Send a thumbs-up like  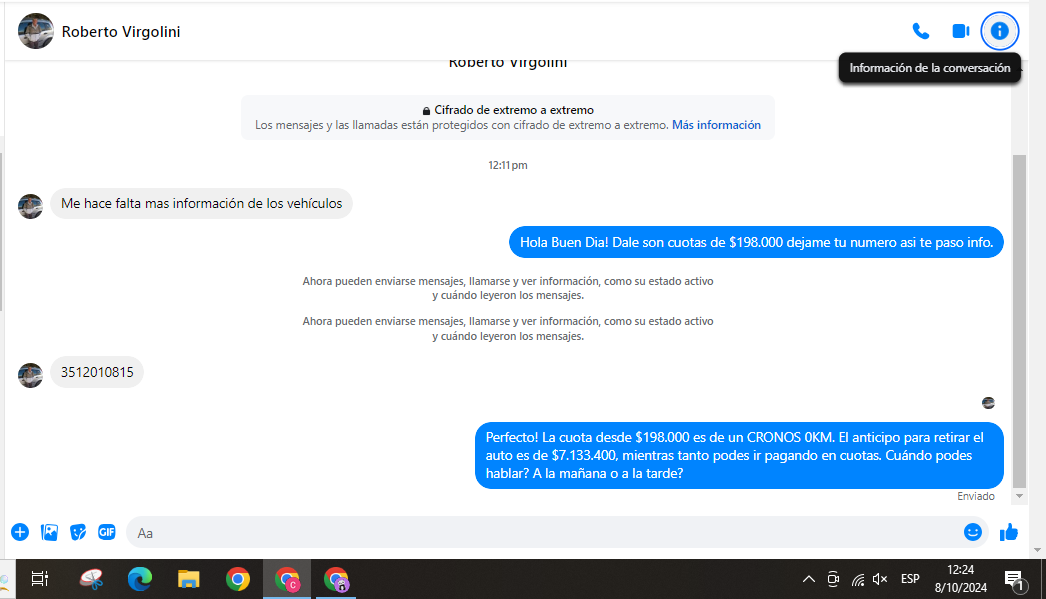[1009, 532]
